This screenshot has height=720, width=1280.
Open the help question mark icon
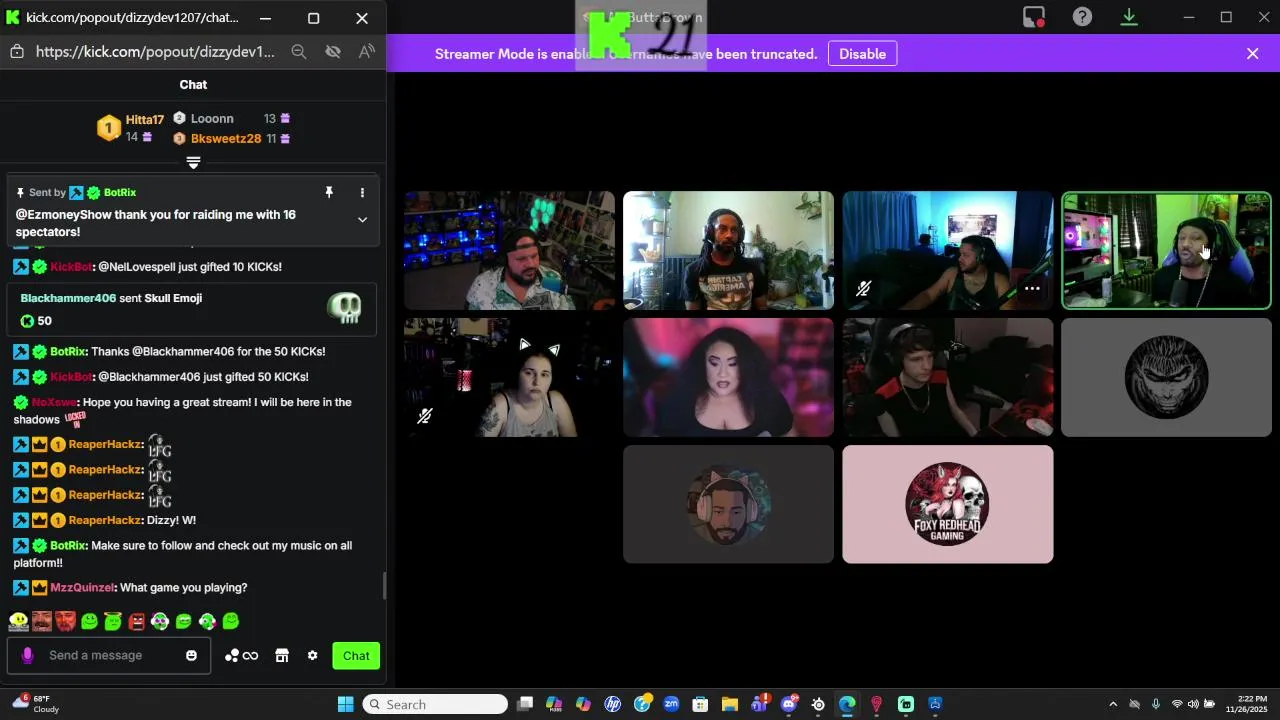[x=1082, y=17]
